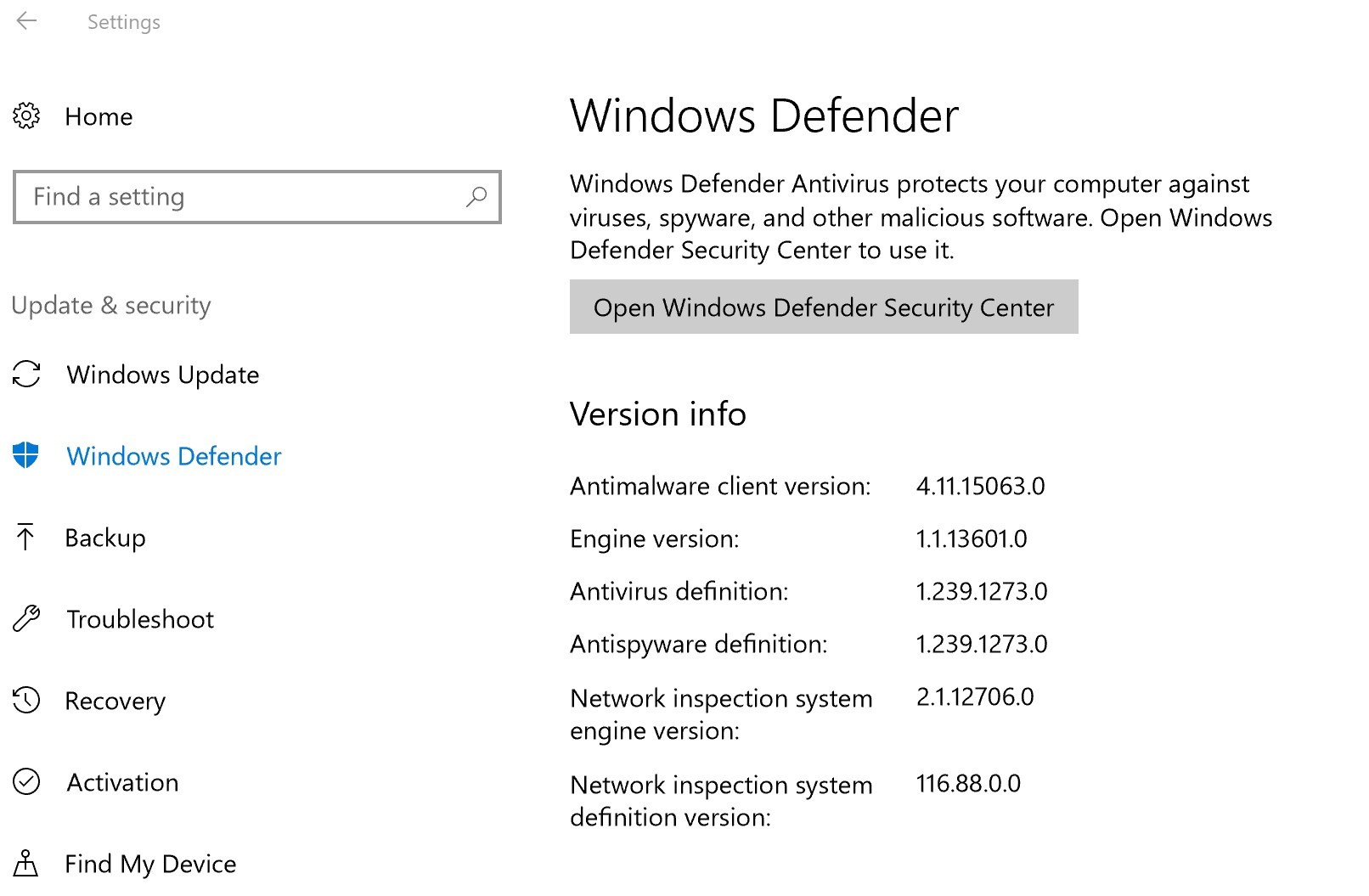Click the value 2.1.12706.0
The image size is (1369, 896).
(x=975, y=696)
